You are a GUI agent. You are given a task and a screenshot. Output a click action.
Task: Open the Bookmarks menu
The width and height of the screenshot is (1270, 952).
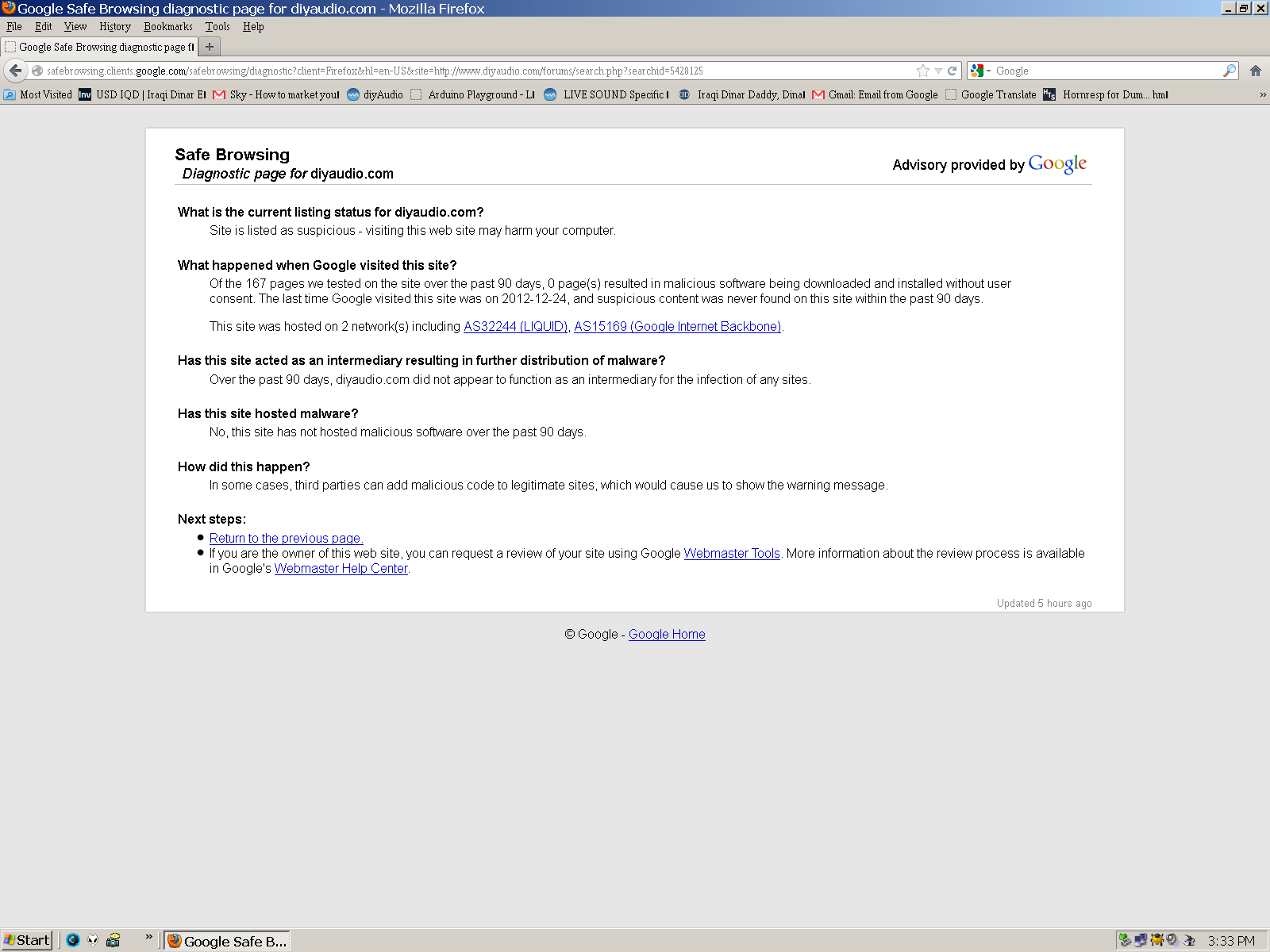168,26
